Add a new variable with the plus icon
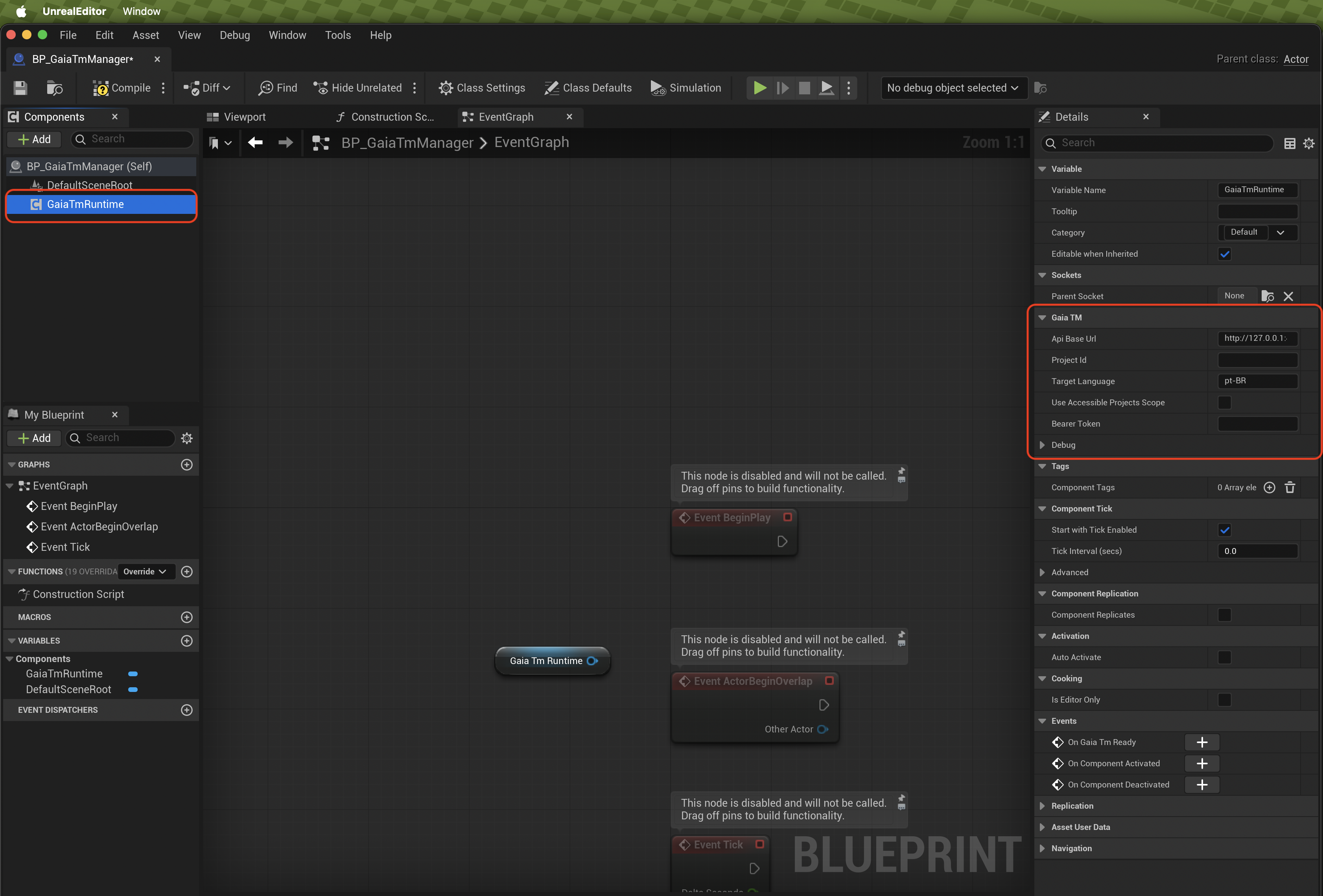Viewport: 1323px width, 896px height. (187, 640)
